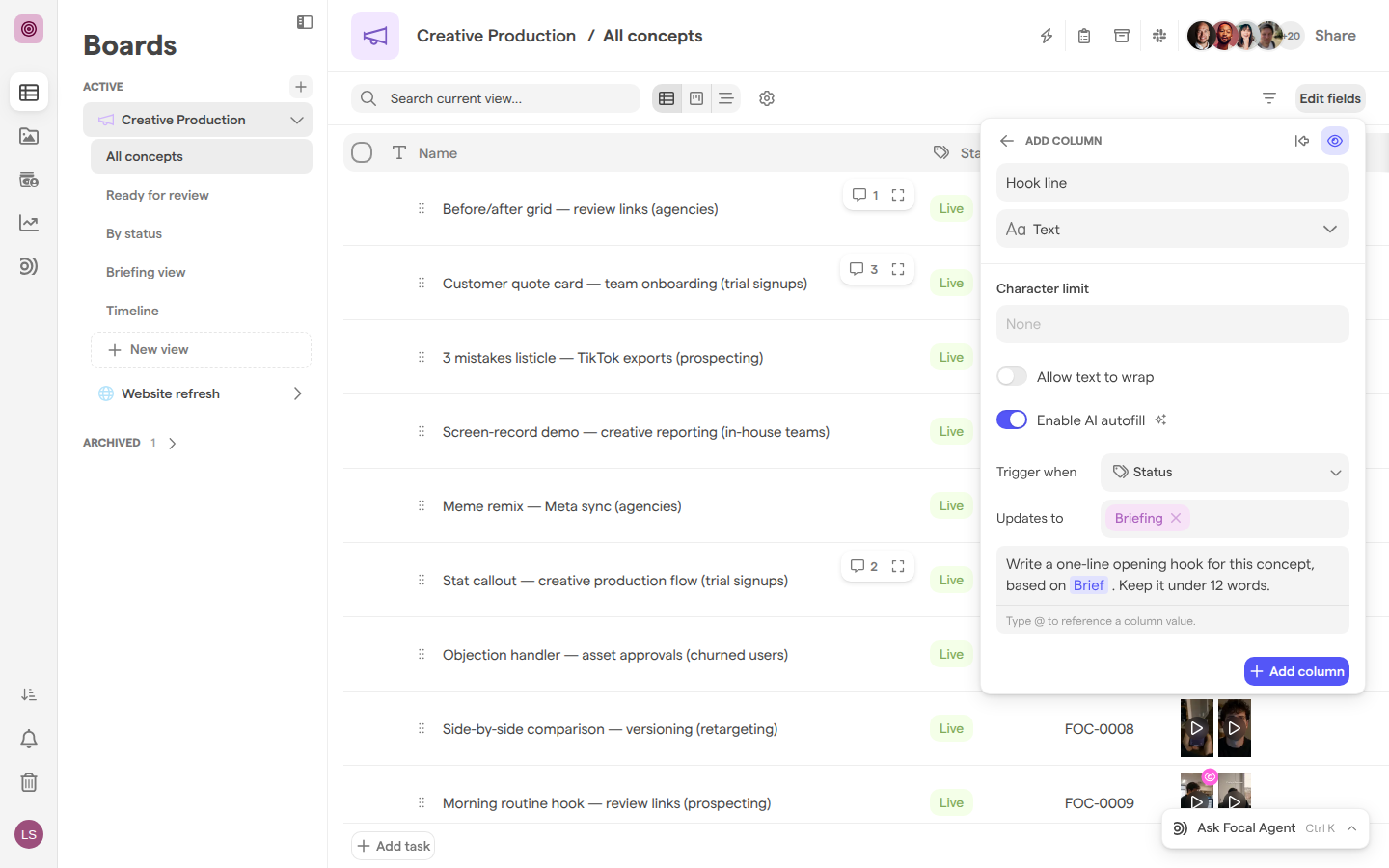Click the lightning bolt automations icon
The height and width of the screenshot is (868, 1389).
point(1047,36)
